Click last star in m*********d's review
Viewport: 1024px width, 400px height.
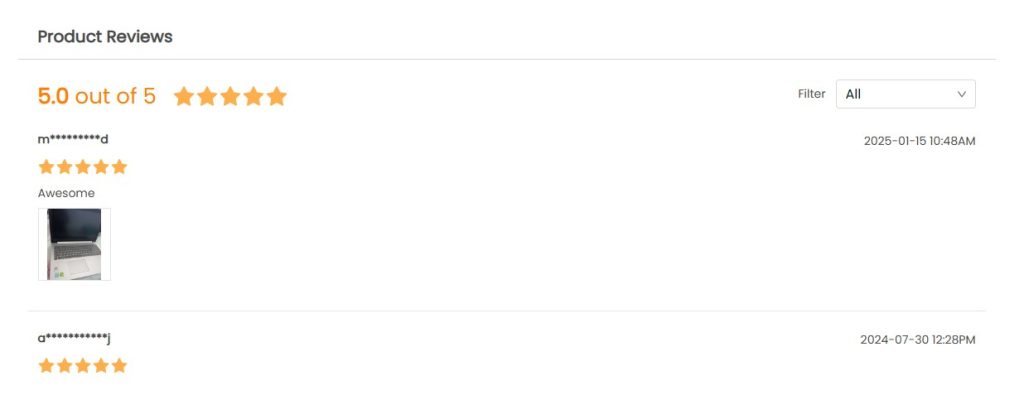(x=120, y=167)
